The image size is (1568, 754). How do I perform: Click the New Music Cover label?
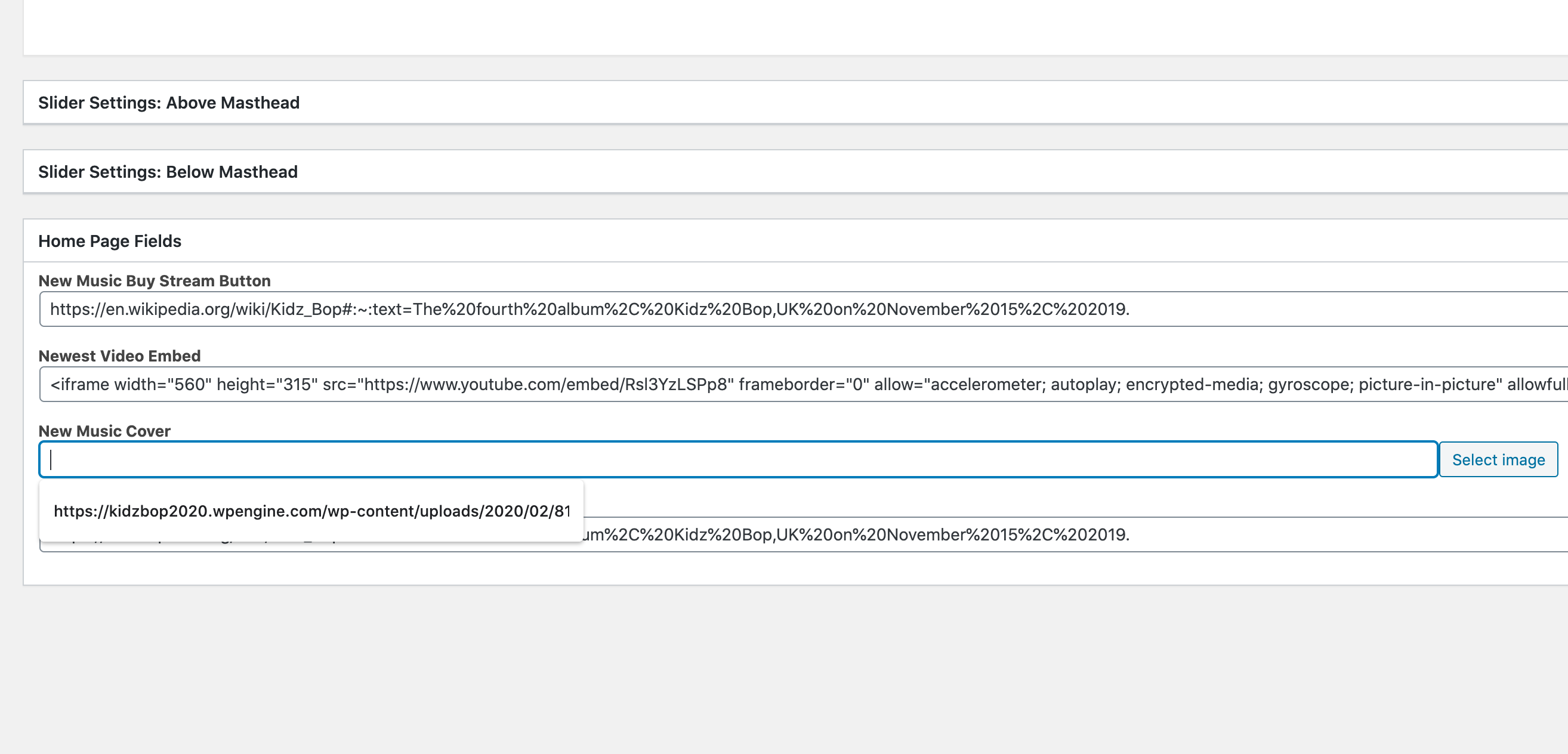104,431
